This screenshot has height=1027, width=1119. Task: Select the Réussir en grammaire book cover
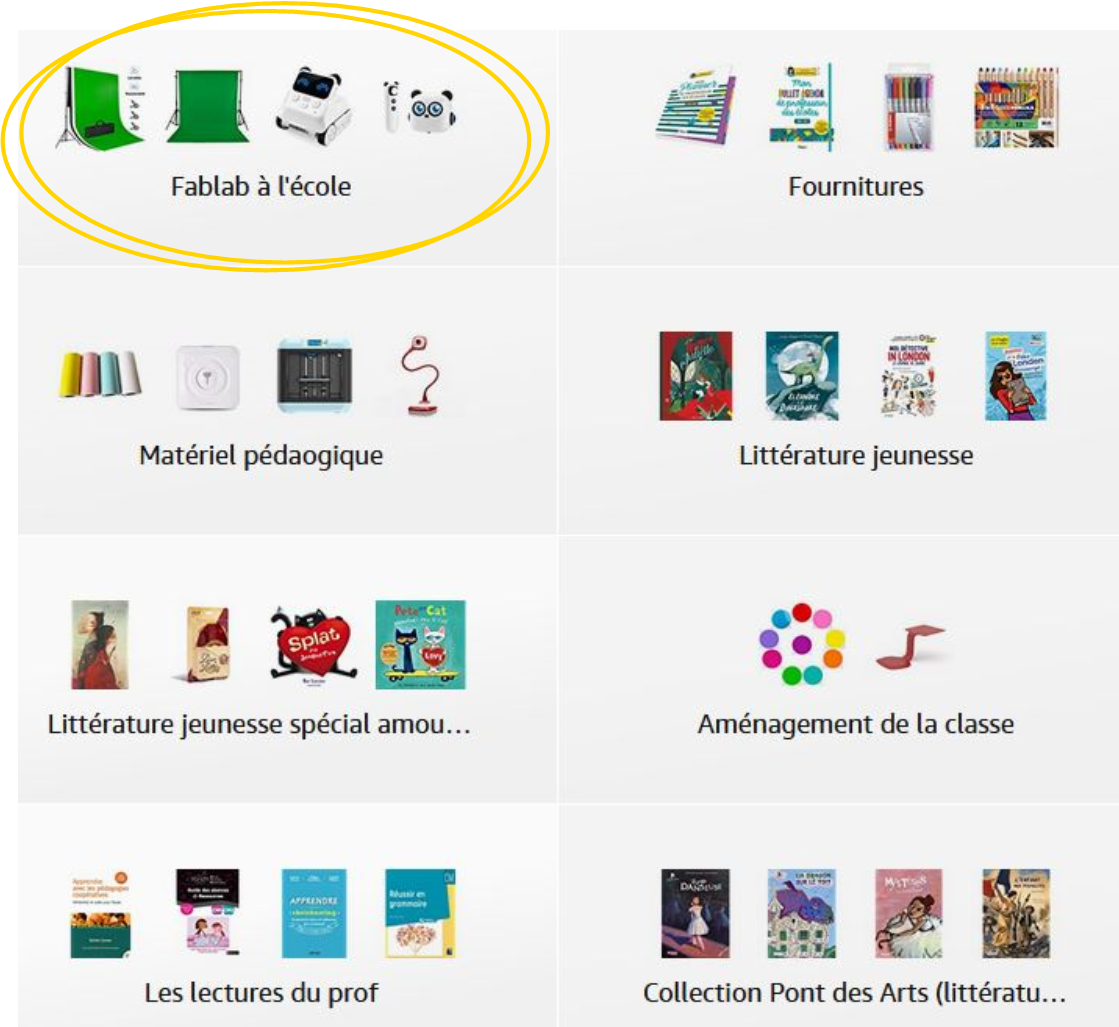tap(420, 914)
